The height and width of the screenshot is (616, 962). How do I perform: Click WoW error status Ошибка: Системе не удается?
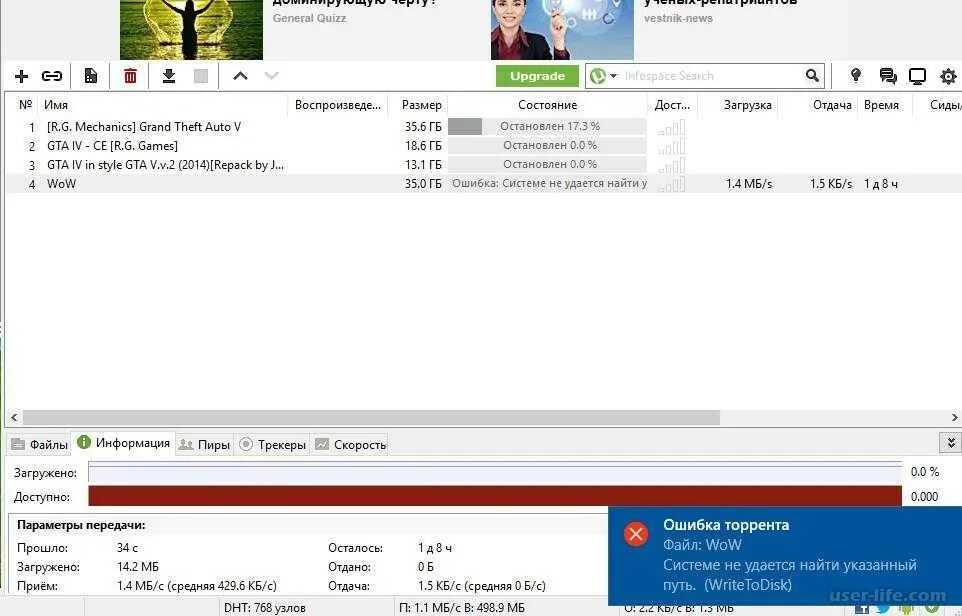(x=549, y=183)
